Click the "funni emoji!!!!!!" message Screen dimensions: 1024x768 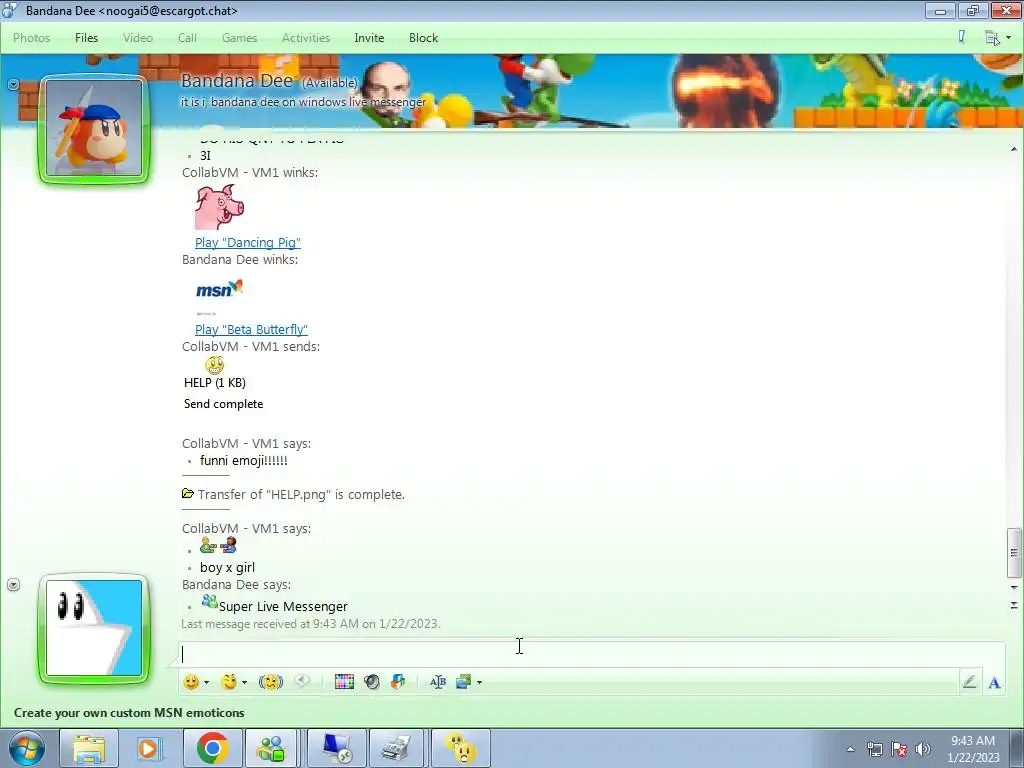244,460
